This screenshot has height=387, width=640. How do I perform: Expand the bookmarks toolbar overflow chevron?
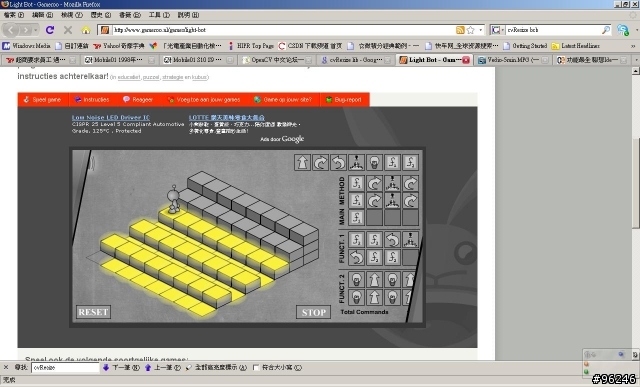coord(633,46)
